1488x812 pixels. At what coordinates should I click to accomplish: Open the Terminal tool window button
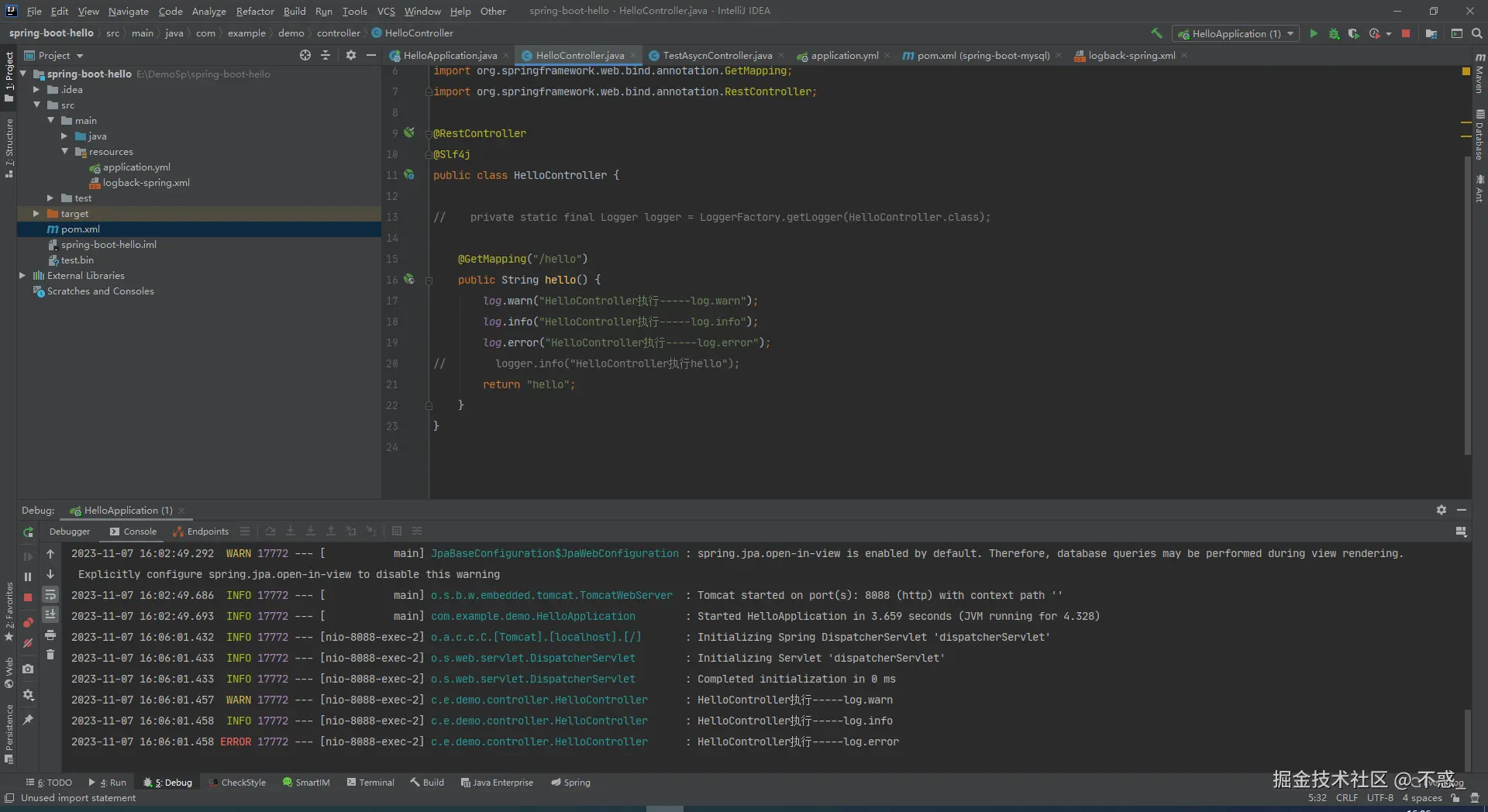pos(370,783)
